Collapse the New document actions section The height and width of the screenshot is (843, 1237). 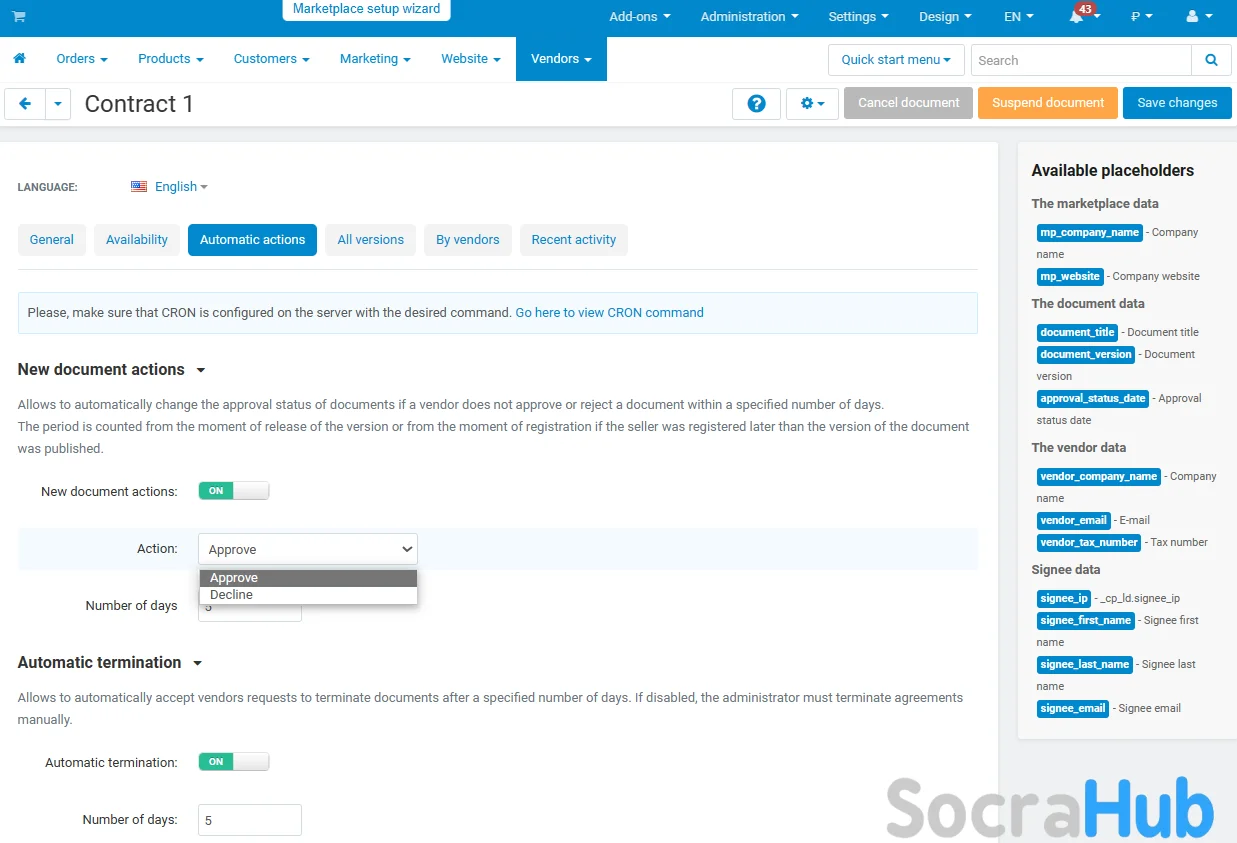(x=111, y=370)
